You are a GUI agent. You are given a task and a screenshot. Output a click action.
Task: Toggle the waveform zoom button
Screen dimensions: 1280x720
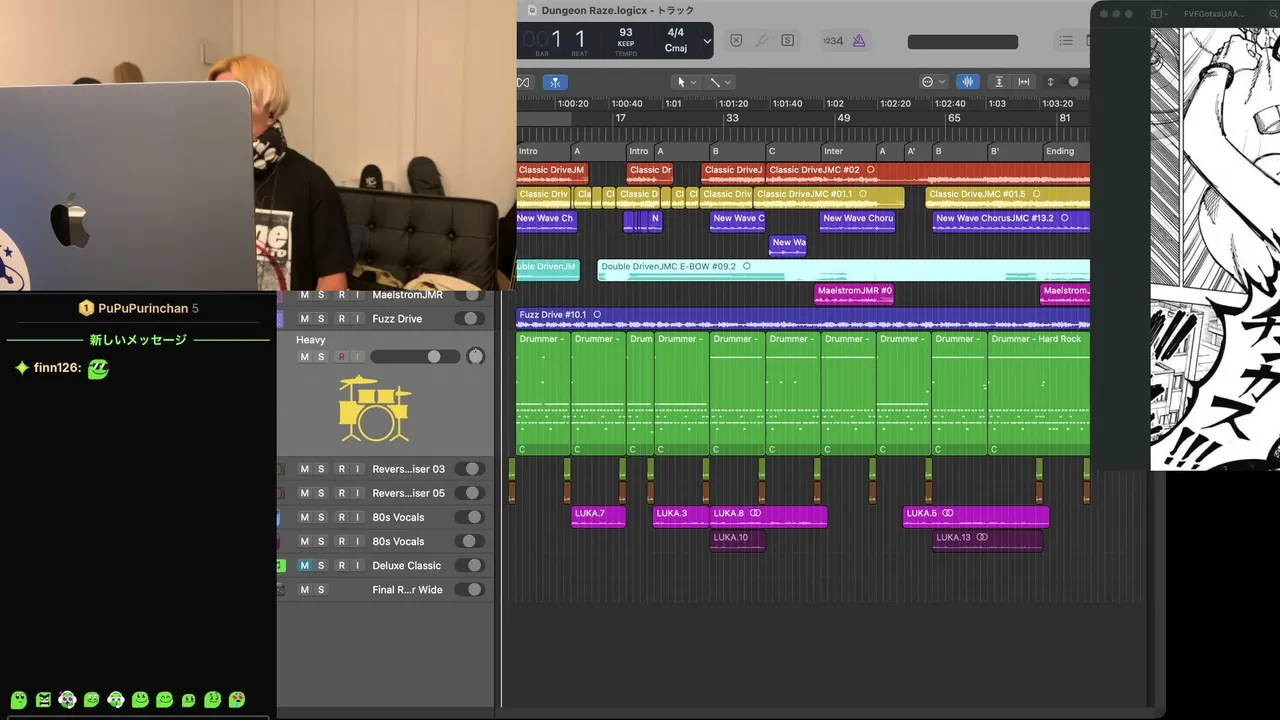click(x=968, y=82)
